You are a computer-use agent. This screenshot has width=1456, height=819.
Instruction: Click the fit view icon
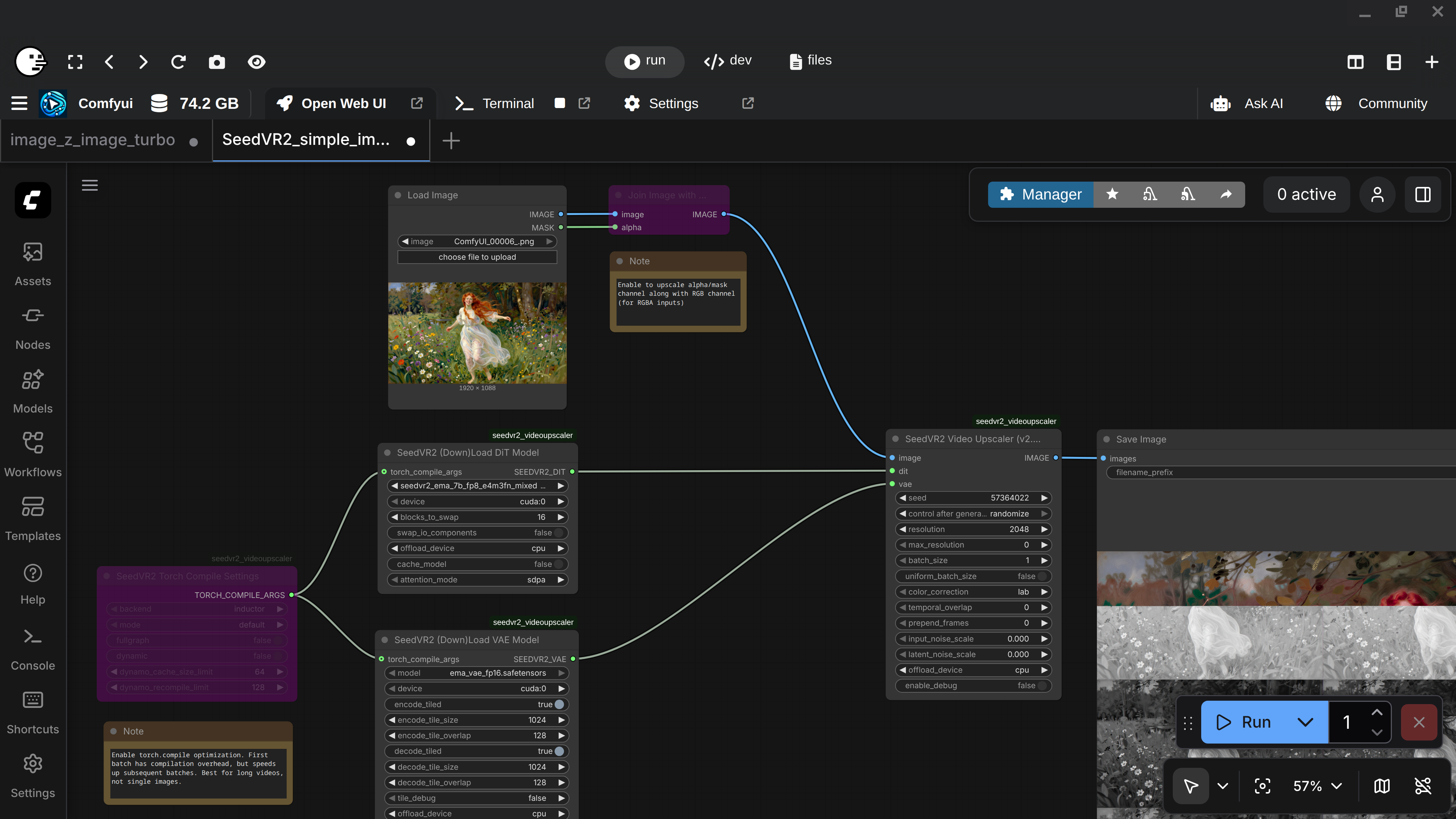pyautogui.click(x=1262, y=786)
